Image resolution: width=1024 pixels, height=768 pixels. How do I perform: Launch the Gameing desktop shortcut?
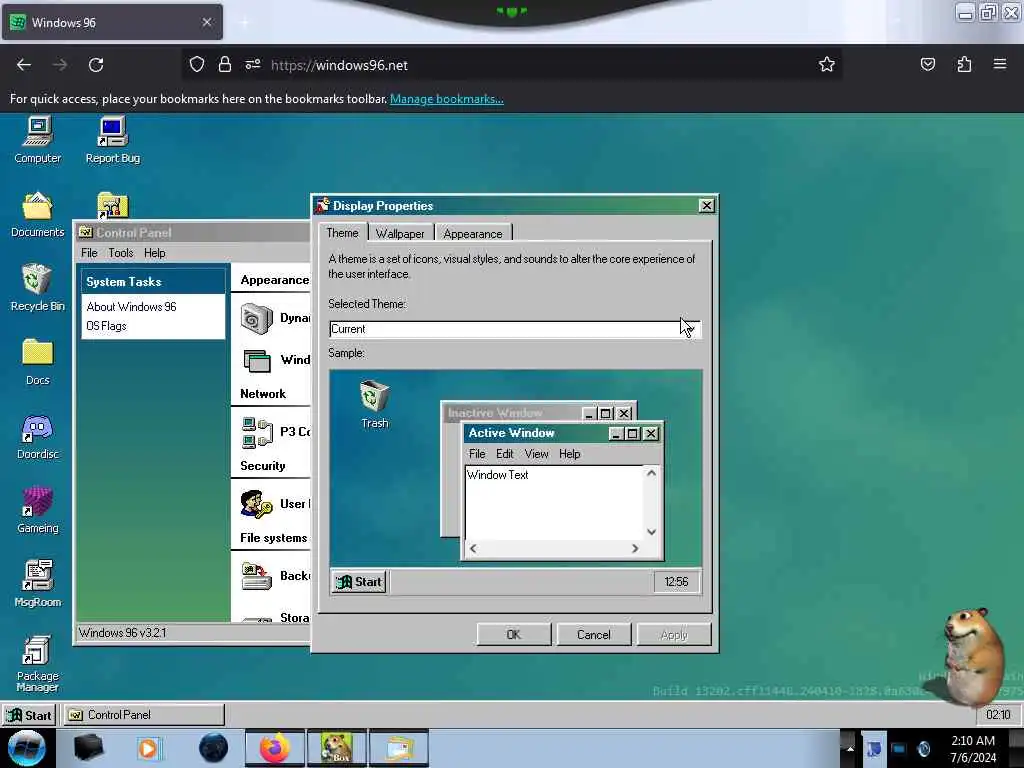pos(37,509)
